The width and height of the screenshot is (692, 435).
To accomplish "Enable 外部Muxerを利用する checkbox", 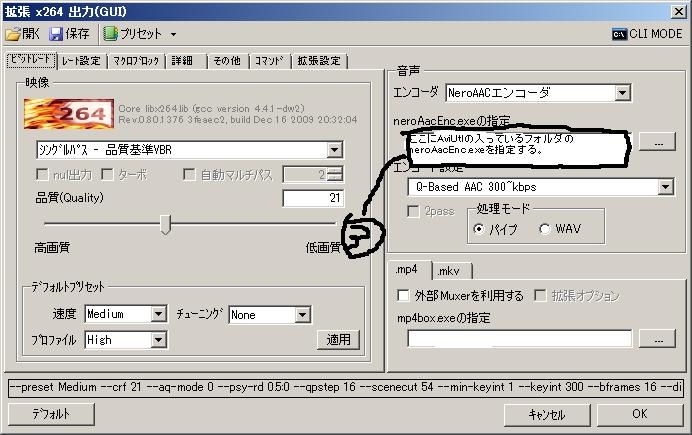I will (x=403, y=295).
